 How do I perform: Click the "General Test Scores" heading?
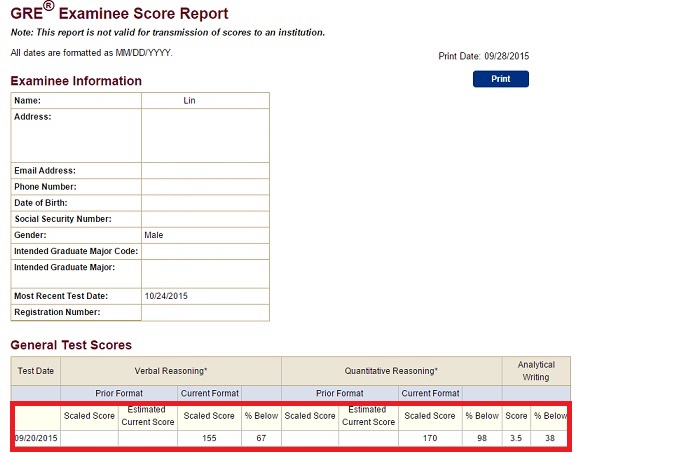[71, 345]
